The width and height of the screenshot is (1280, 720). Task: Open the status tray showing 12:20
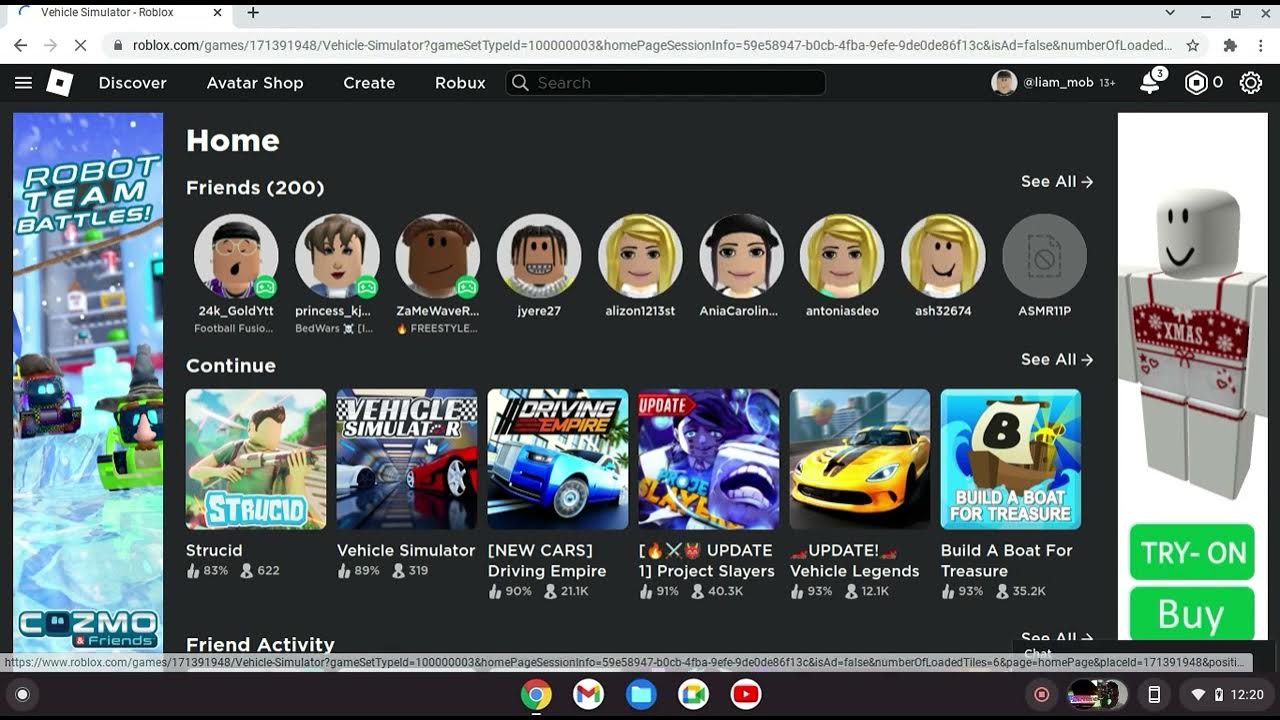[1226, 694]
